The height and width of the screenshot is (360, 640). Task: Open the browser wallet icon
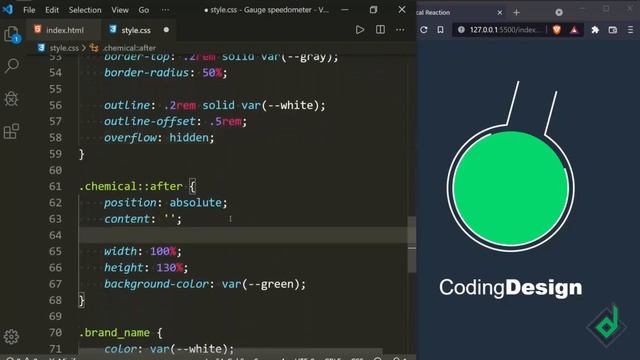[613, 30]
